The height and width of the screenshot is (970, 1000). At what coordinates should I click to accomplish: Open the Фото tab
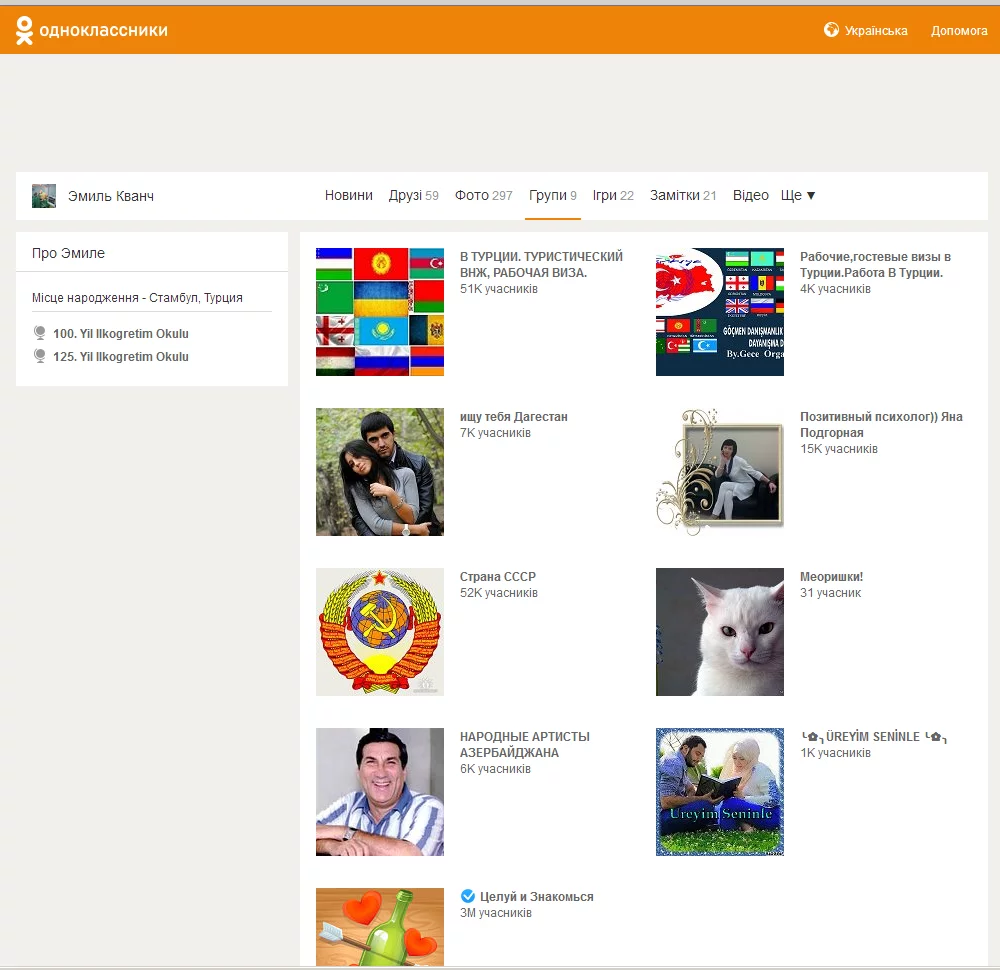coord(483,196)
